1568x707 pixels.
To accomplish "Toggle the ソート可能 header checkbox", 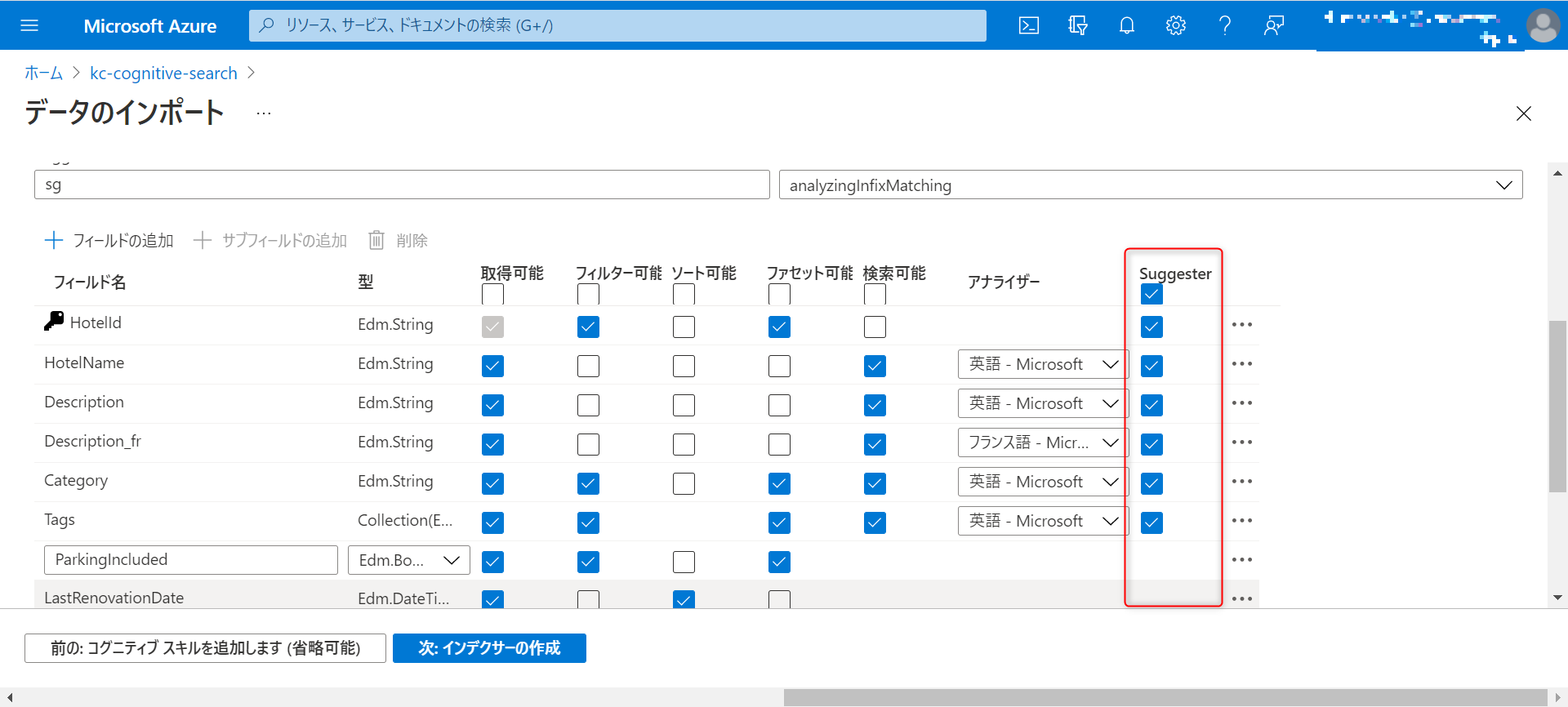I will coord(684,294).
